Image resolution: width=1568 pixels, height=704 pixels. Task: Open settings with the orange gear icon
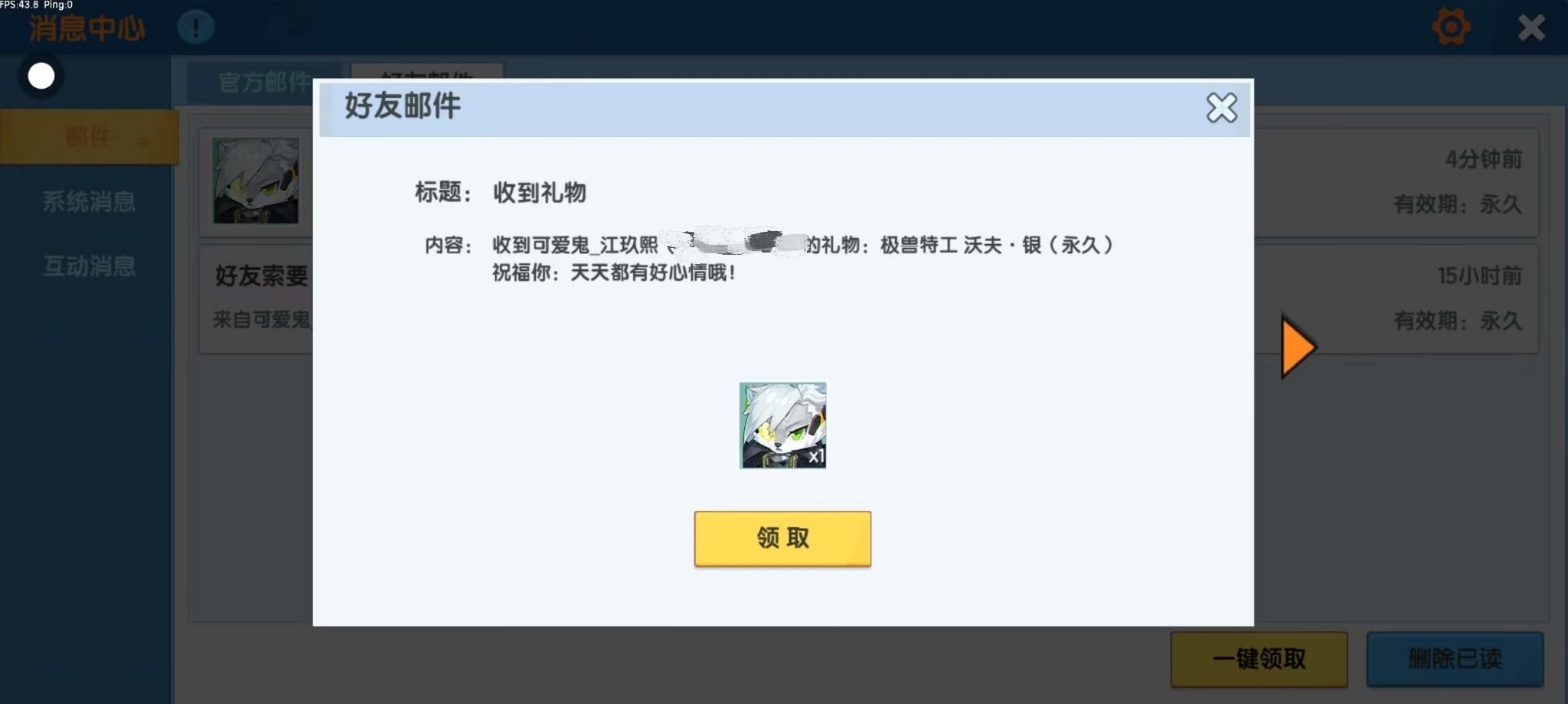1451,28
